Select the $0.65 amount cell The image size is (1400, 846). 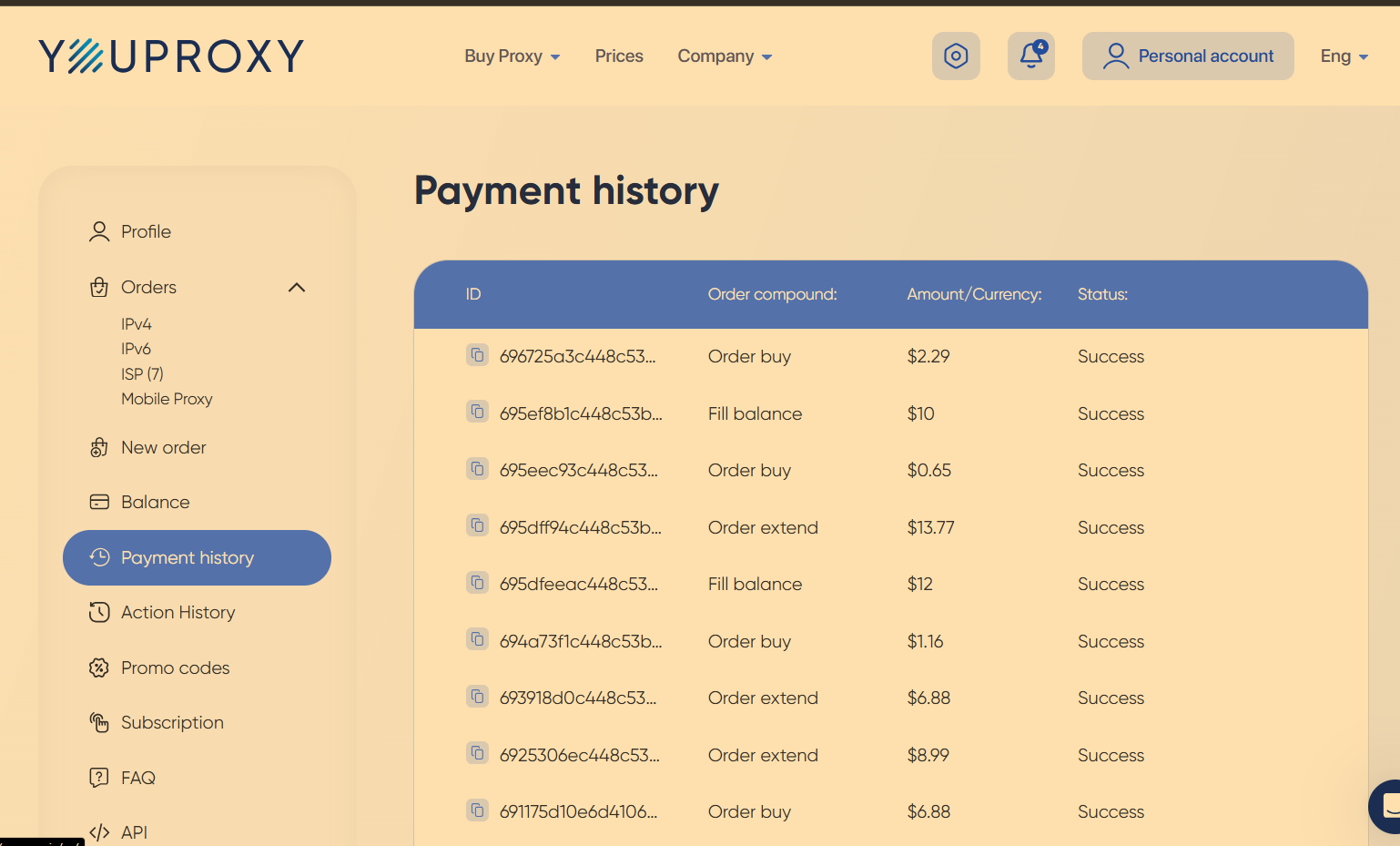click(928, 471)
